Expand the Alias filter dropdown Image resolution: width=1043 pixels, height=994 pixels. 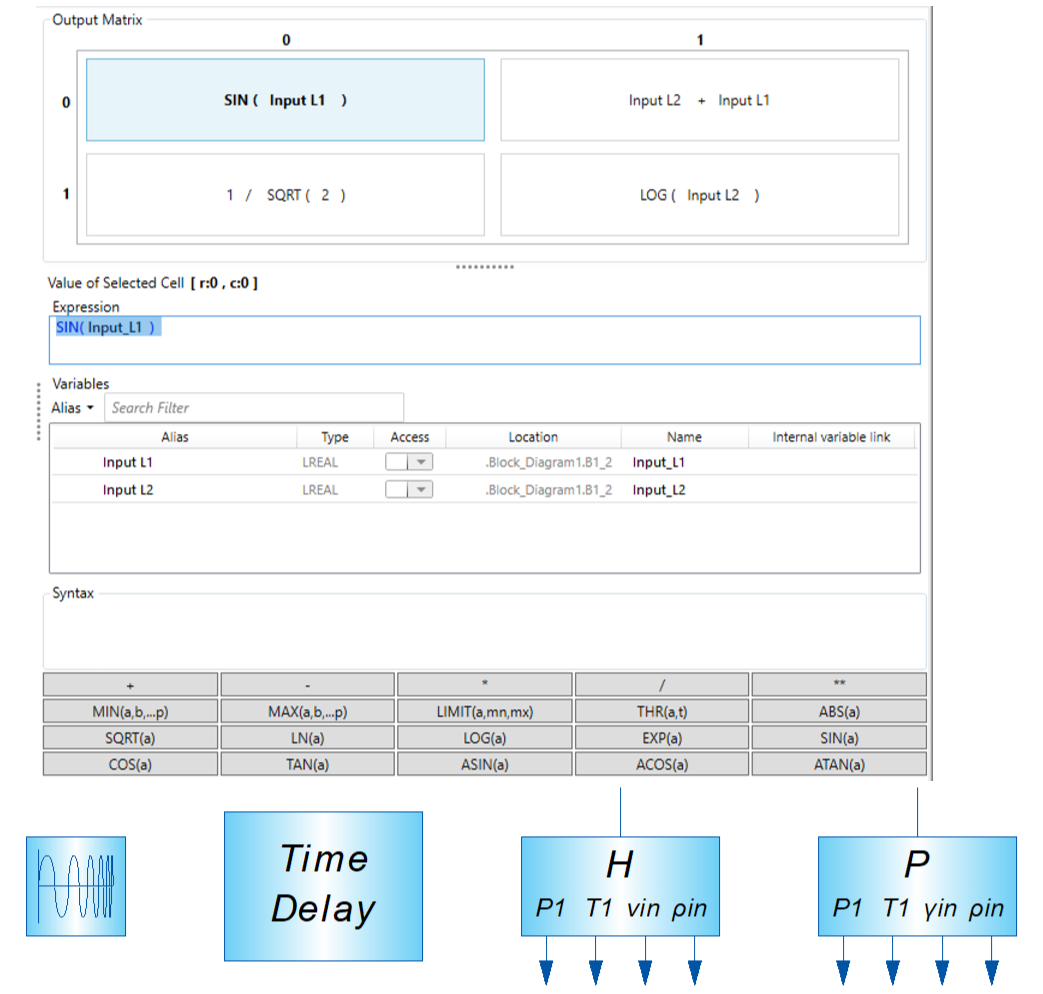click(x=73, y=408)
